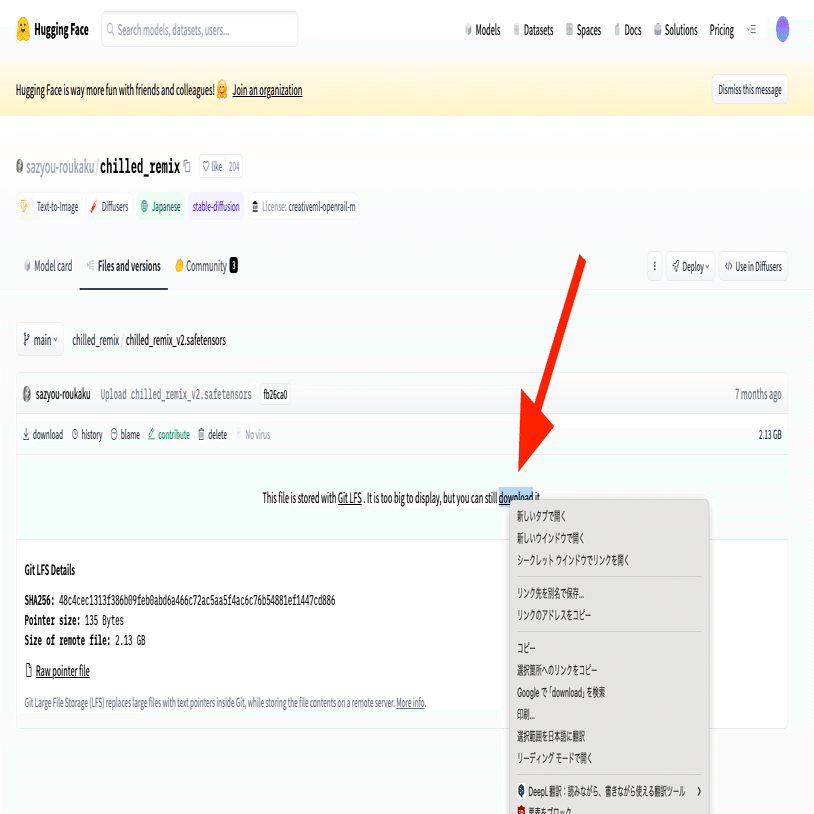The width and height of the screenshot is (814, 814).
Task: Choose 印刷 from context menu
Action: (x=609, y=714)
